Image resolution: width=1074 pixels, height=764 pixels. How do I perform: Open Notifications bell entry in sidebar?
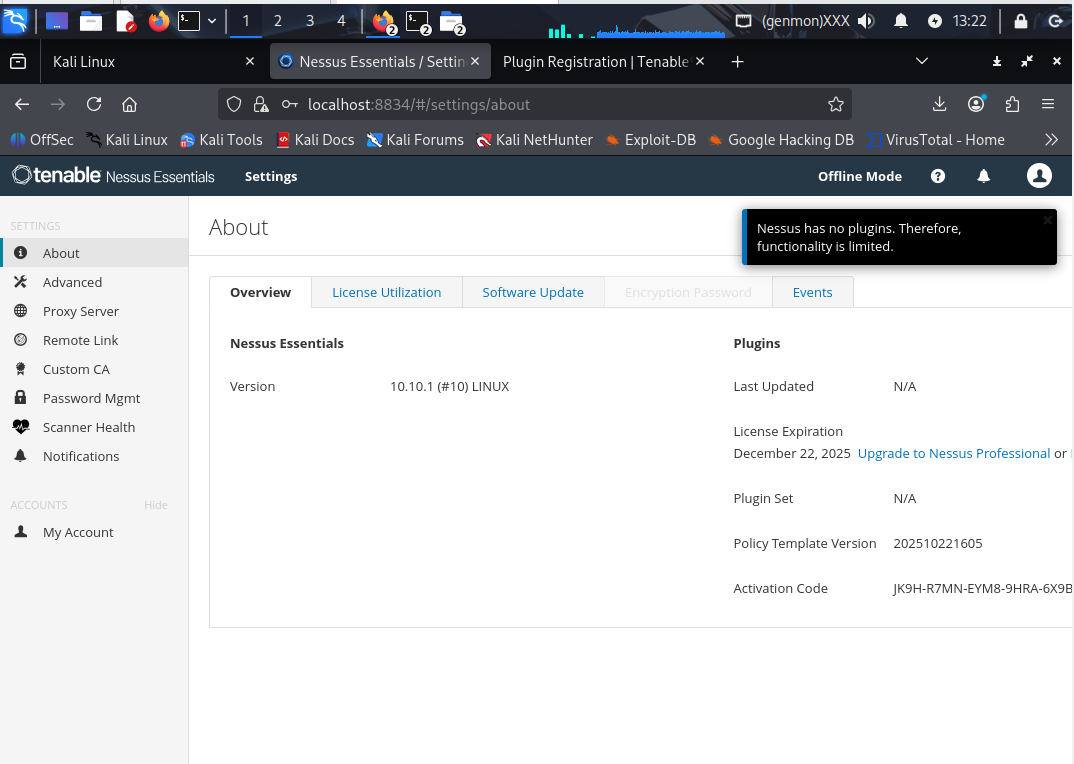pos(94,456)
